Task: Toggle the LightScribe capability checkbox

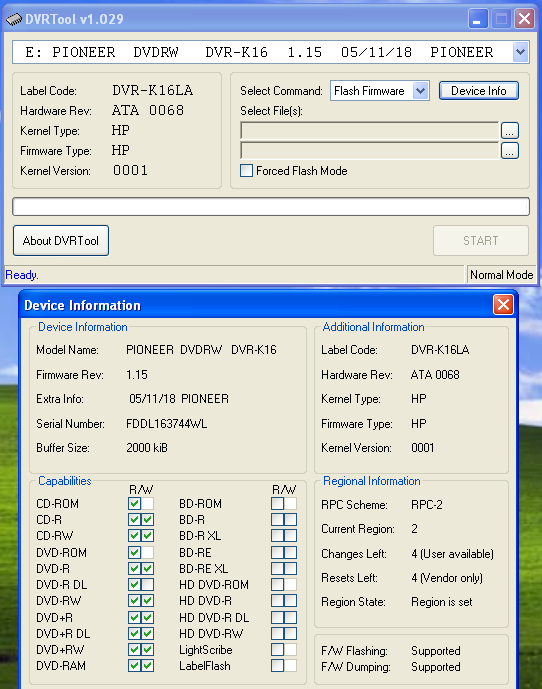Action: [x=277, y=649]
